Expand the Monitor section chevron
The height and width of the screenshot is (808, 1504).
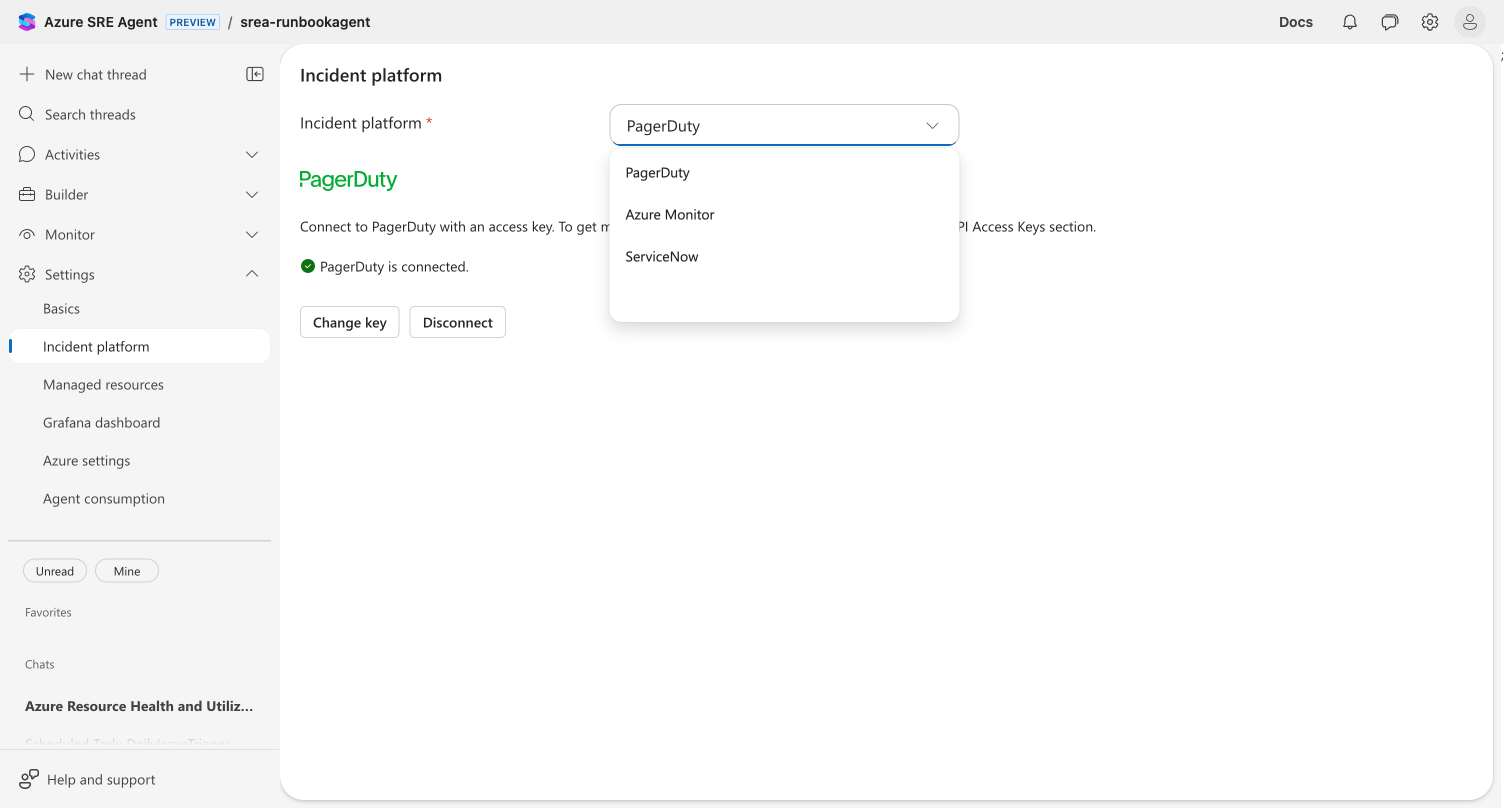click(x=252, y=234)
